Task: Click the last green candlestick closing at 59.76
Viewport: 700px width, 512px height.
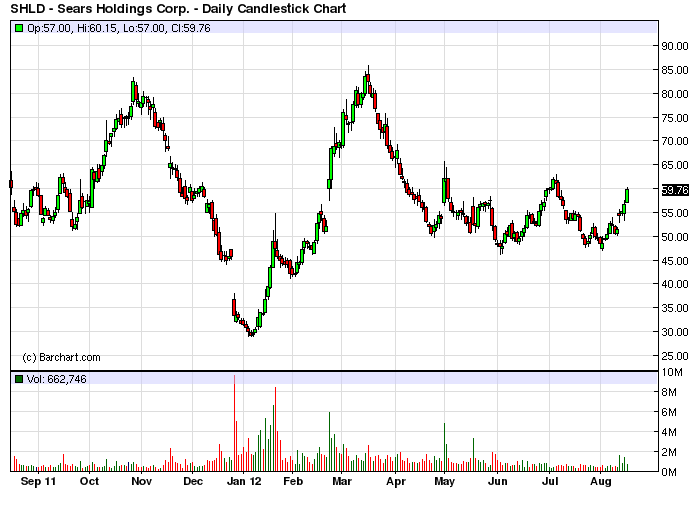Action: [627, 196]
